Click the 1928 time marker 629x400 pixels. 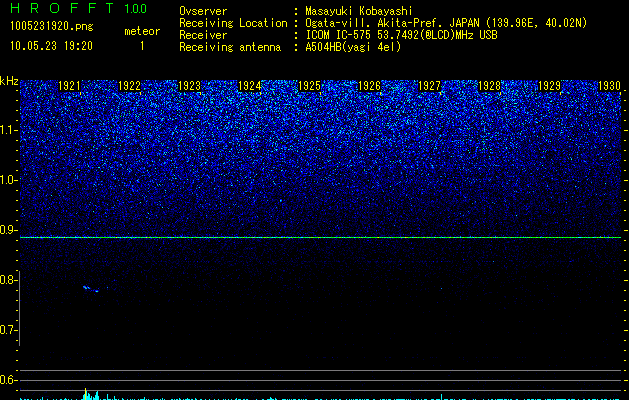tap(489, 86)
